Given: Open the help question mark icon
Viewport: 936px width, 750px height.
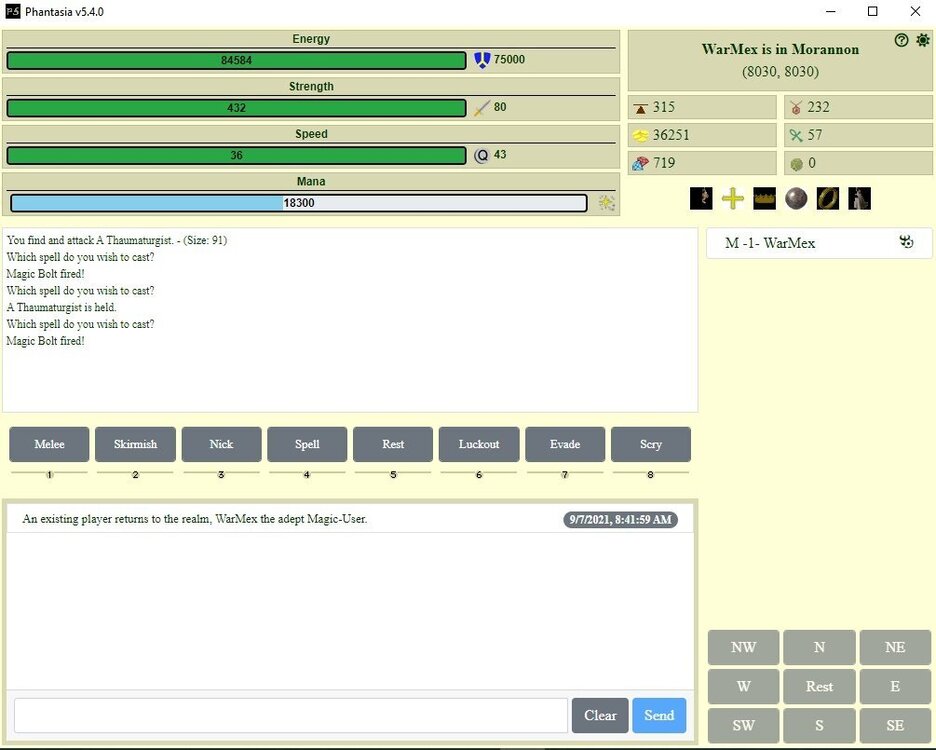Looking at the screenshot, I should [x=902, y=40].
